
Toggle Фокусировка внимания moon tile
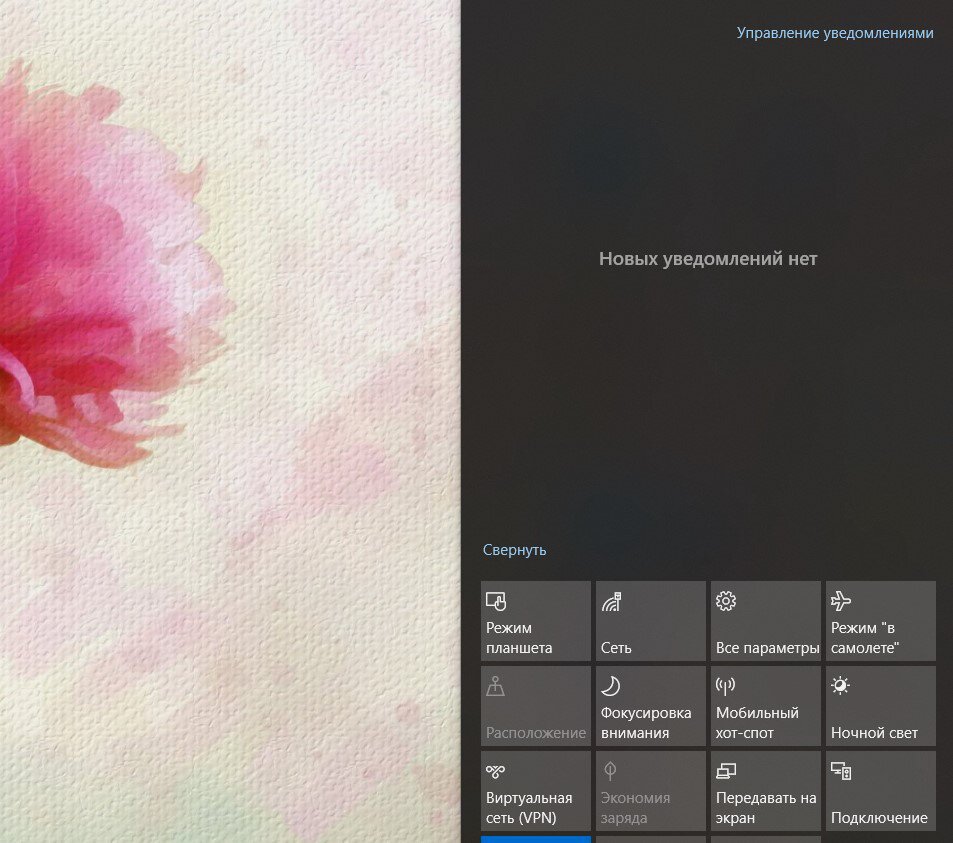tap(650, 706)
